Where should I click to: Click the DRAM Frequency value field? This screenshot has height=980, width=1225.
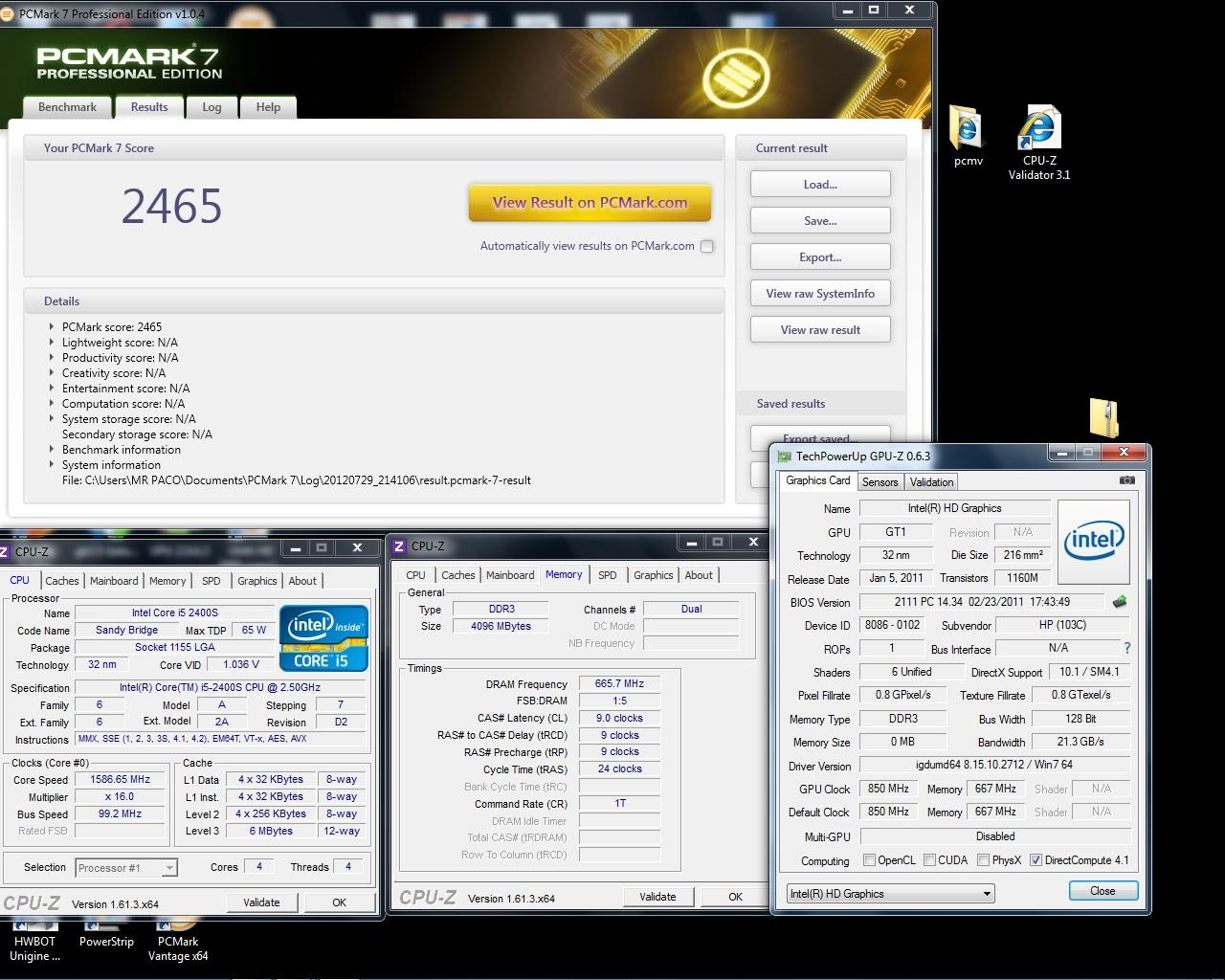click(619, 683)
